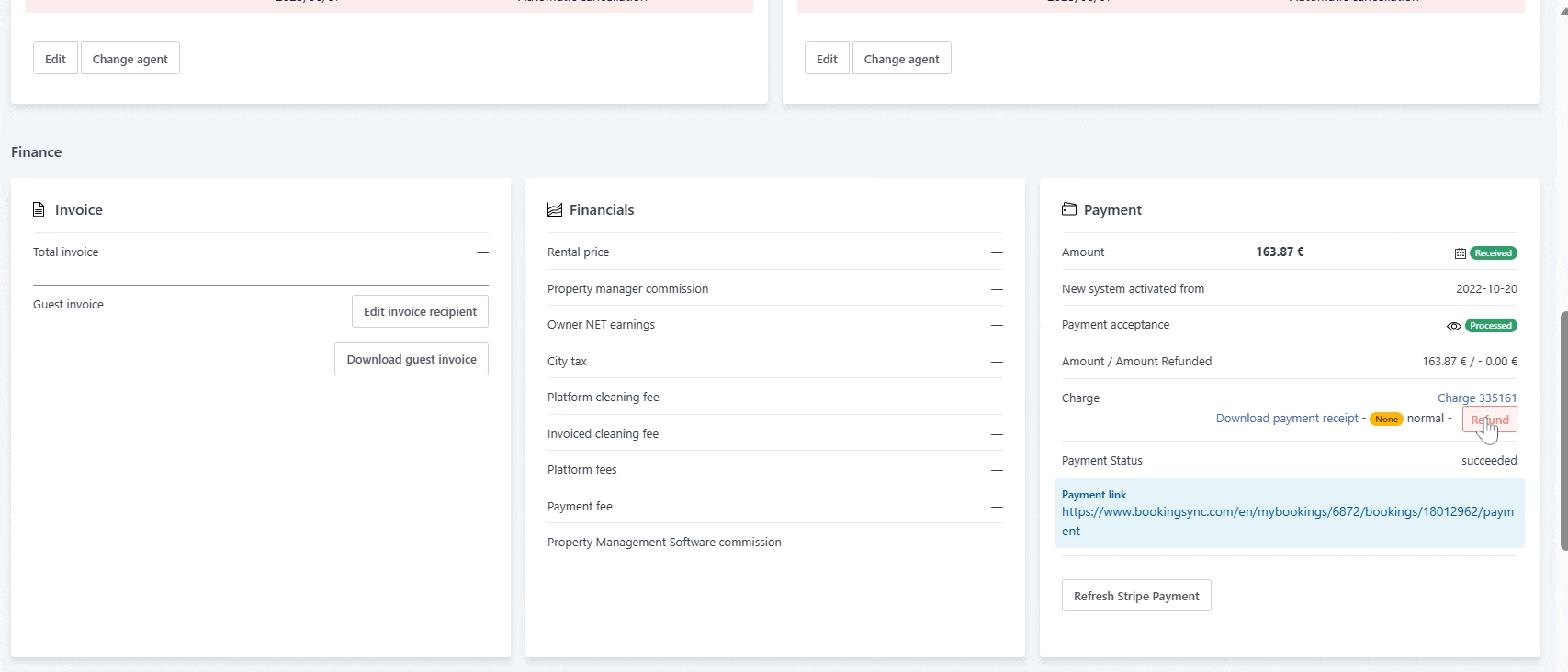Open the calendar icon beside Received

[x=1460, y=253]
